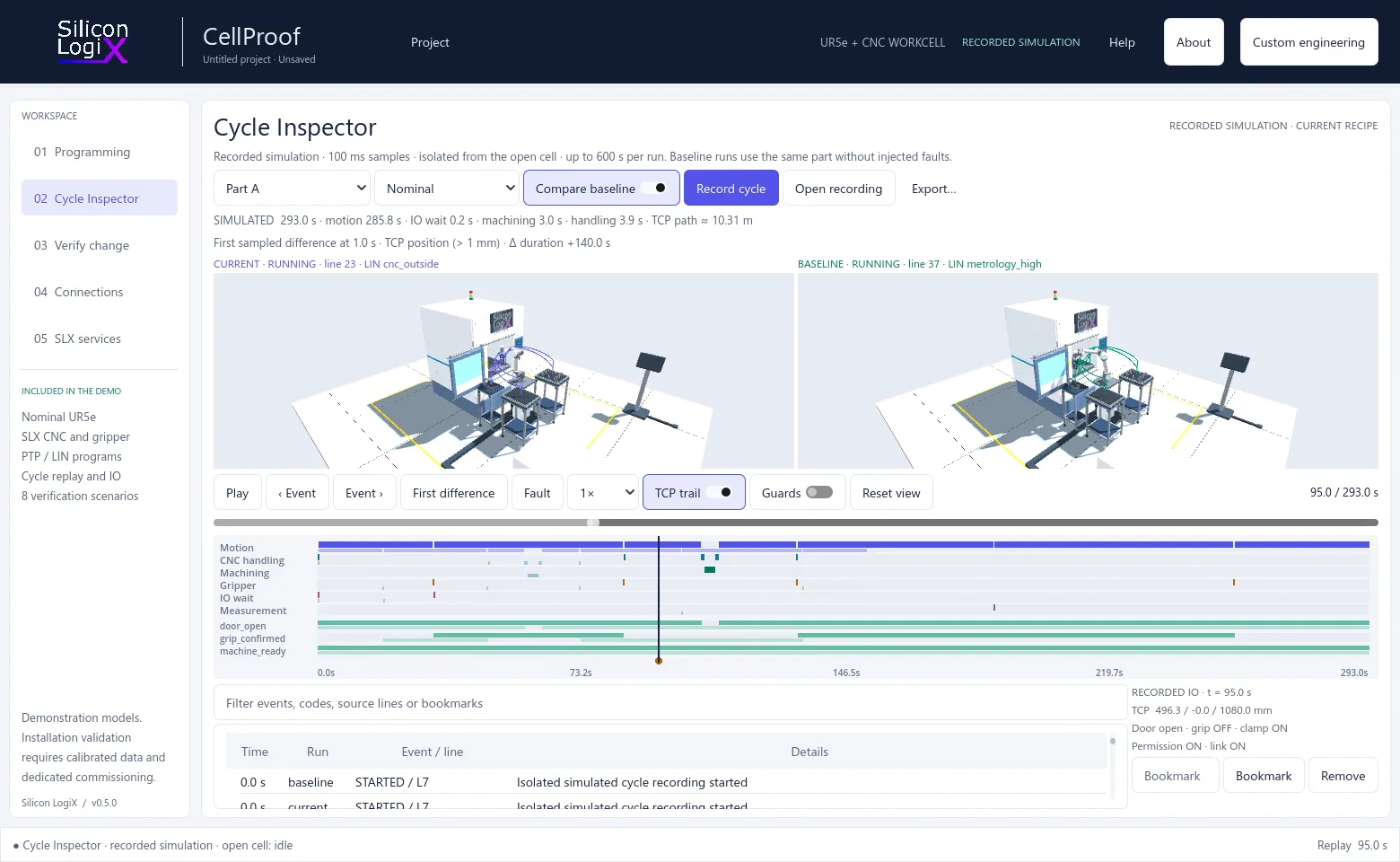
Task: Start Record cycle
Action: tap(731, 189)
